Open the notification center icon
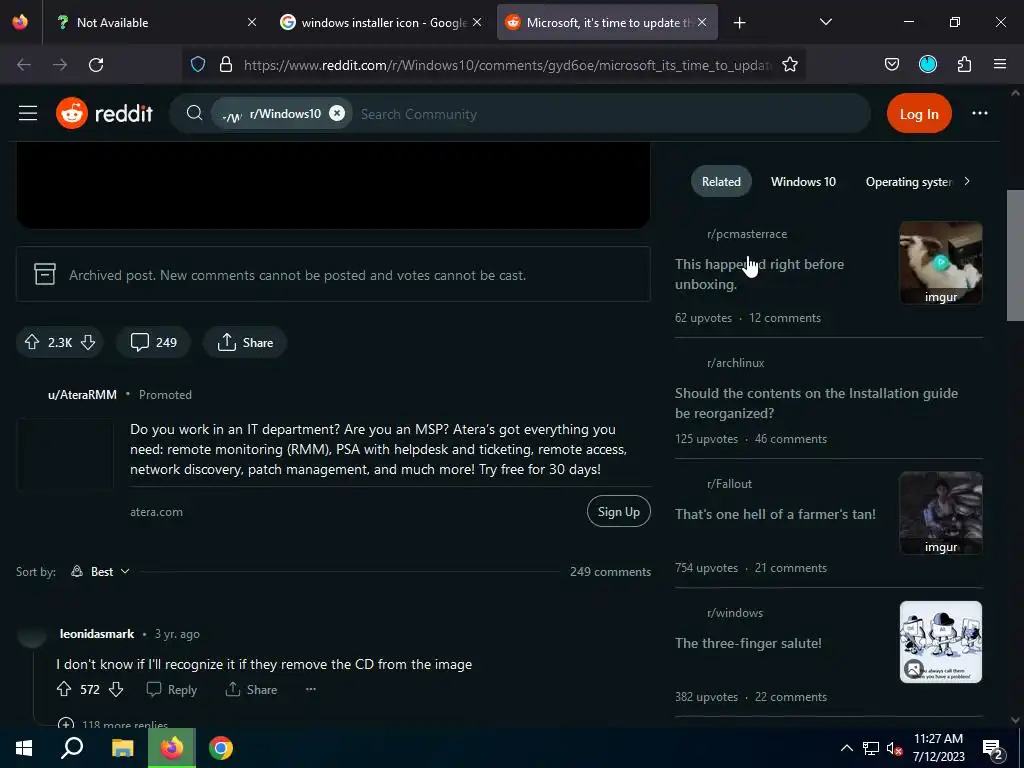 [992, 750]
